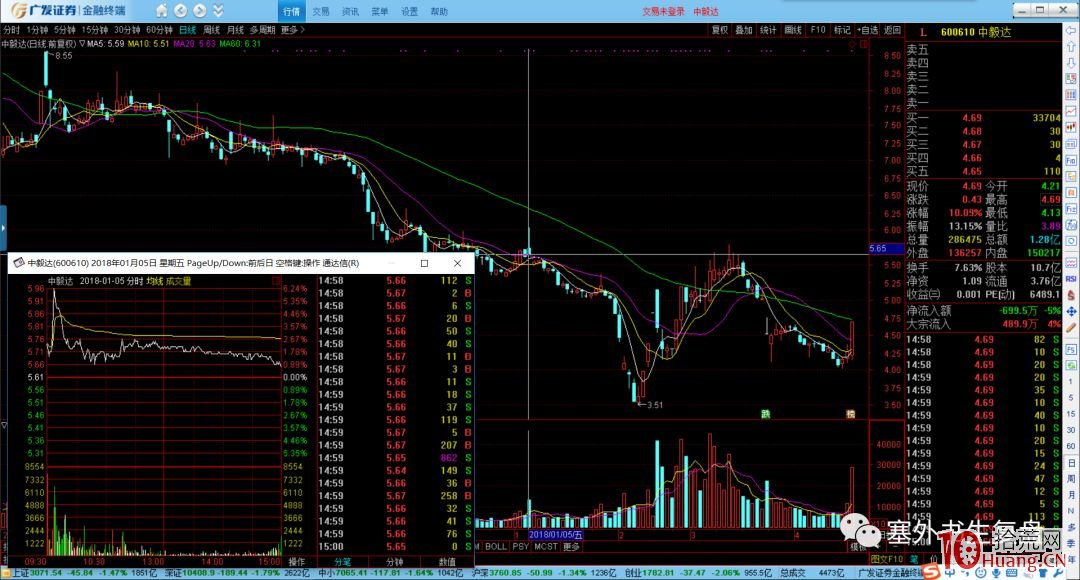Screen dimensions: 1080x580
Task: Switch to 15分钟 period
Action: coord(94,30)
